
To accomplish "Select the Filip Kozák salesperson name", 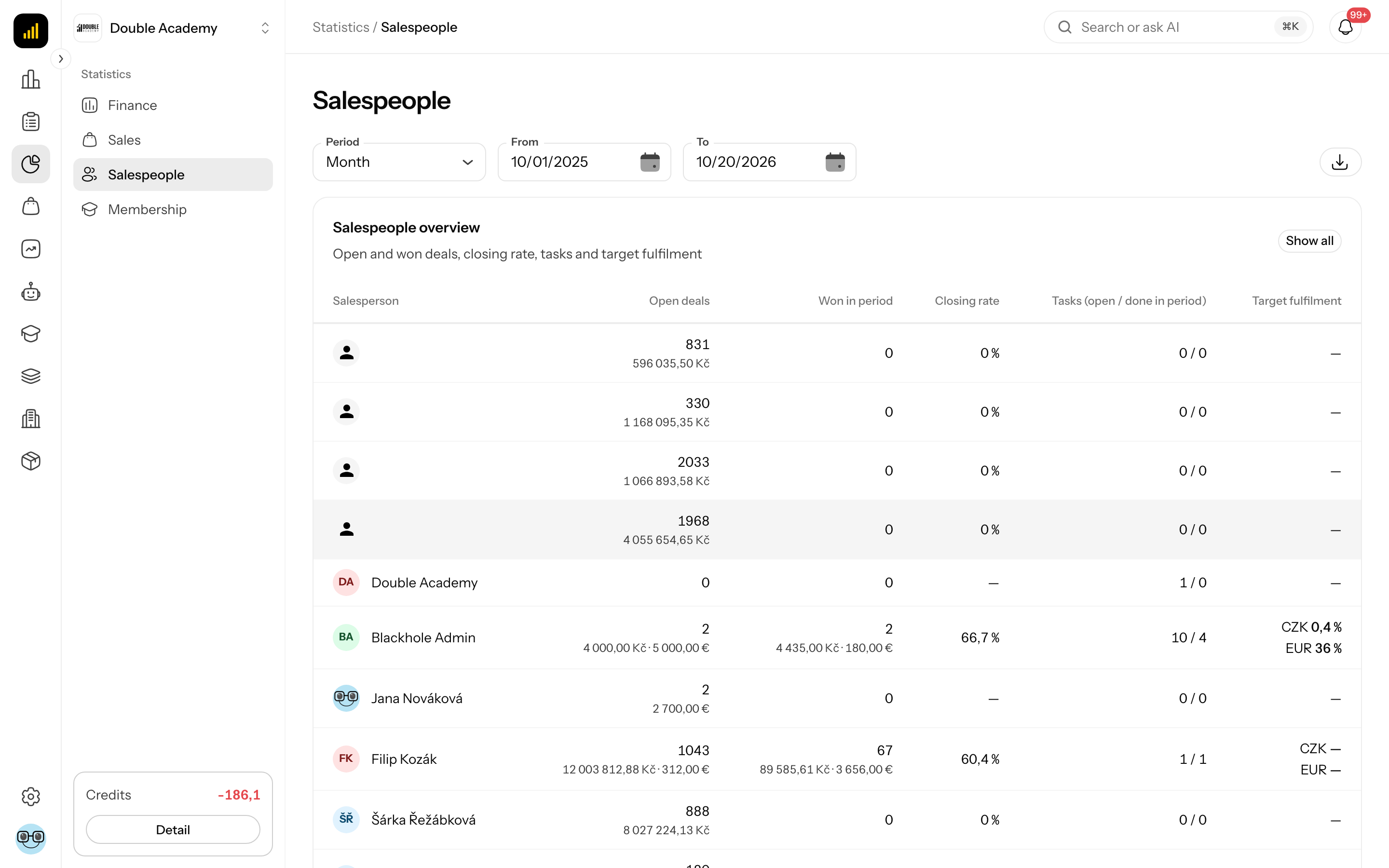I will tap(404, 759).
